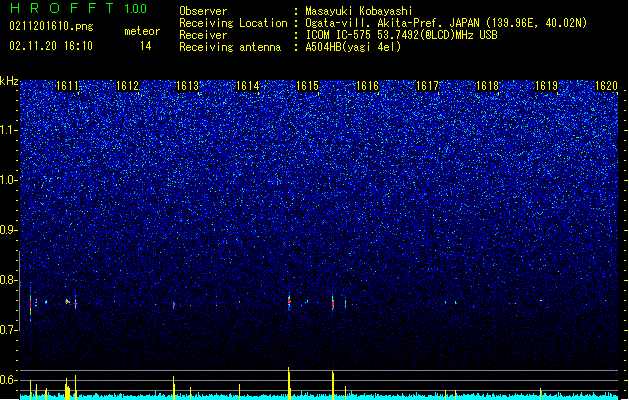Select the meteor count value 14

[146, 46]
